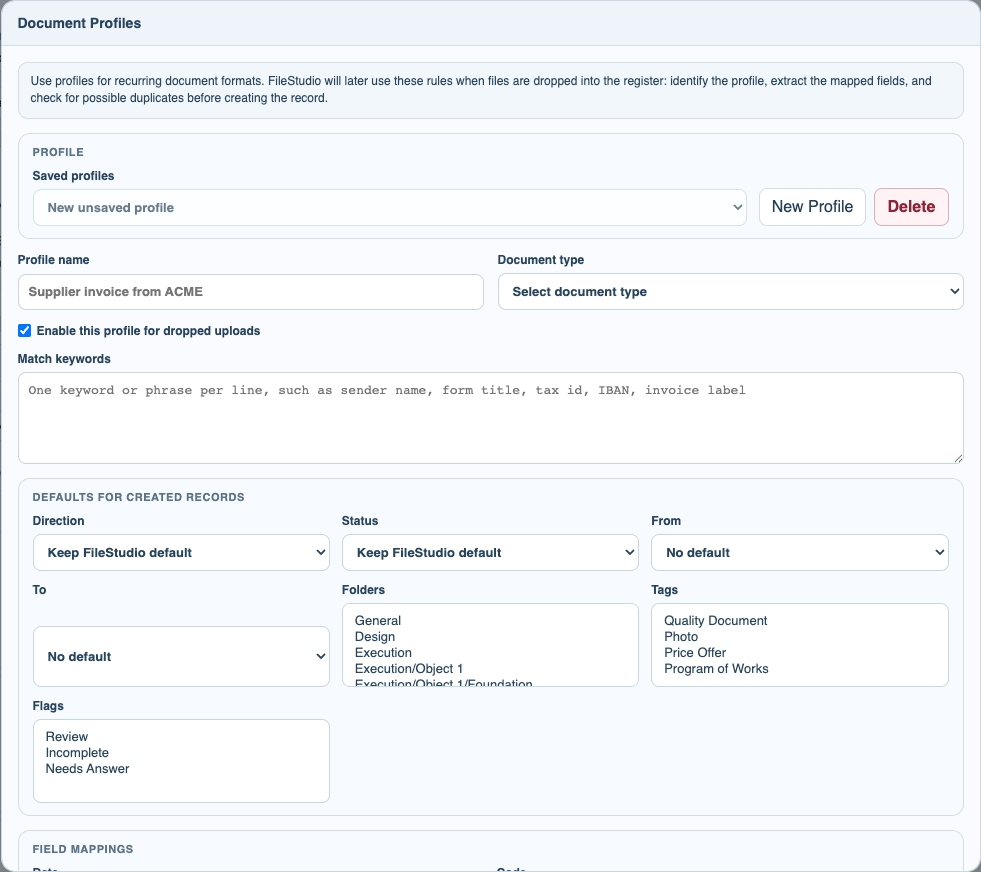Viewport: 981px width, 872px height.
Task: Open the From dropdown
Action: point(800,552)
